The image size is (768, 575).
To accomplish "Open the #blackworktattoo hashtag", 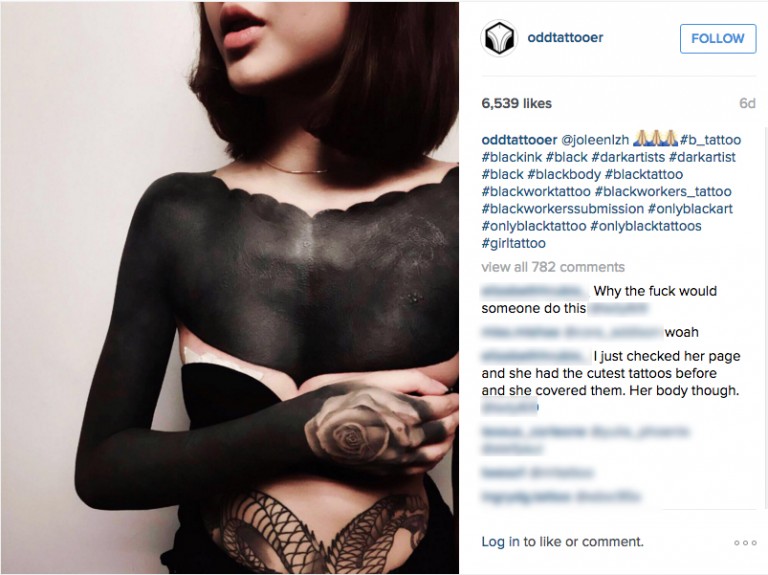I will point(536,192).
